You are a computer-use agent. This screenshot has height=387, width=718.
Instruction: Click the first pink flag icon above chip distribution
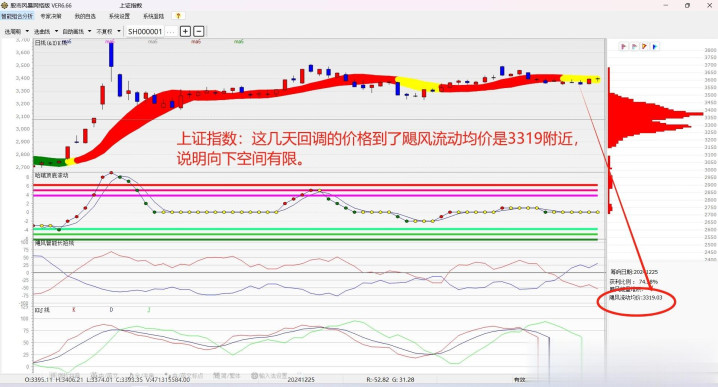click(623, 46)
